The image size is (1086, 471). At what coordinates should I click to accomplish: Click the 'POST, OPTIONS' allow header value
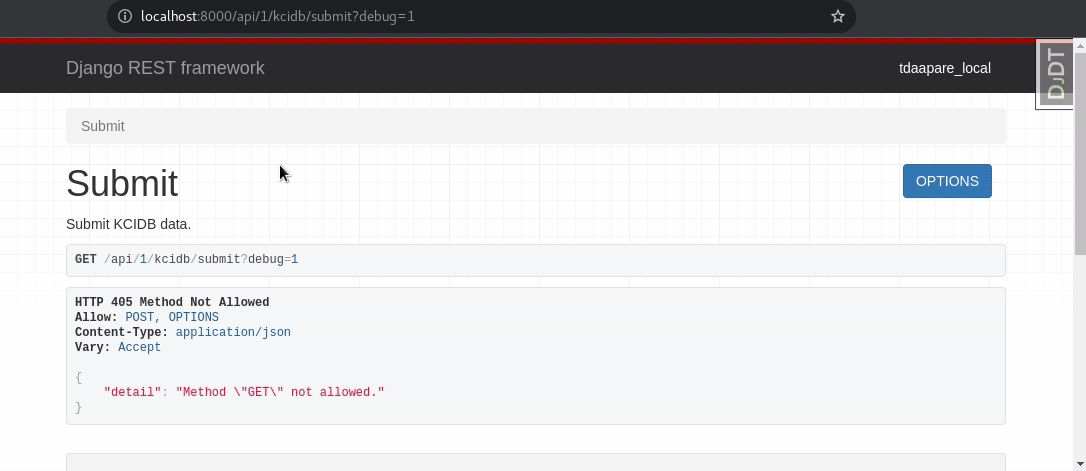(172, 317)
